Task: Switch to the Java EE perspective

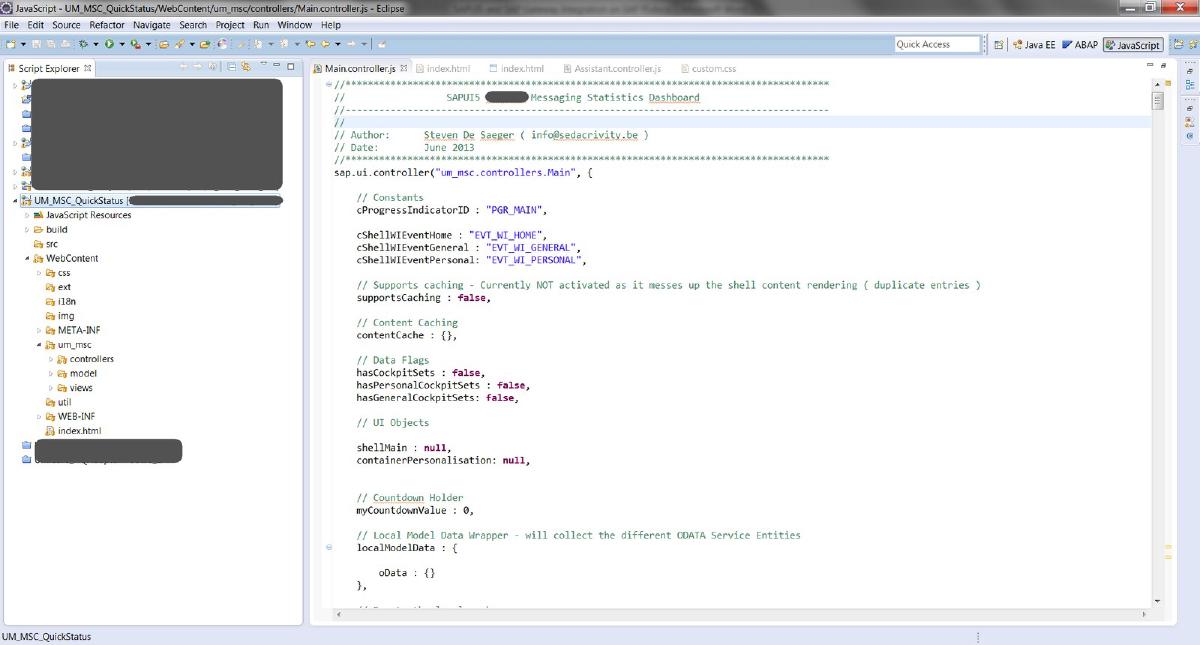Action: tap(1034, 45)
